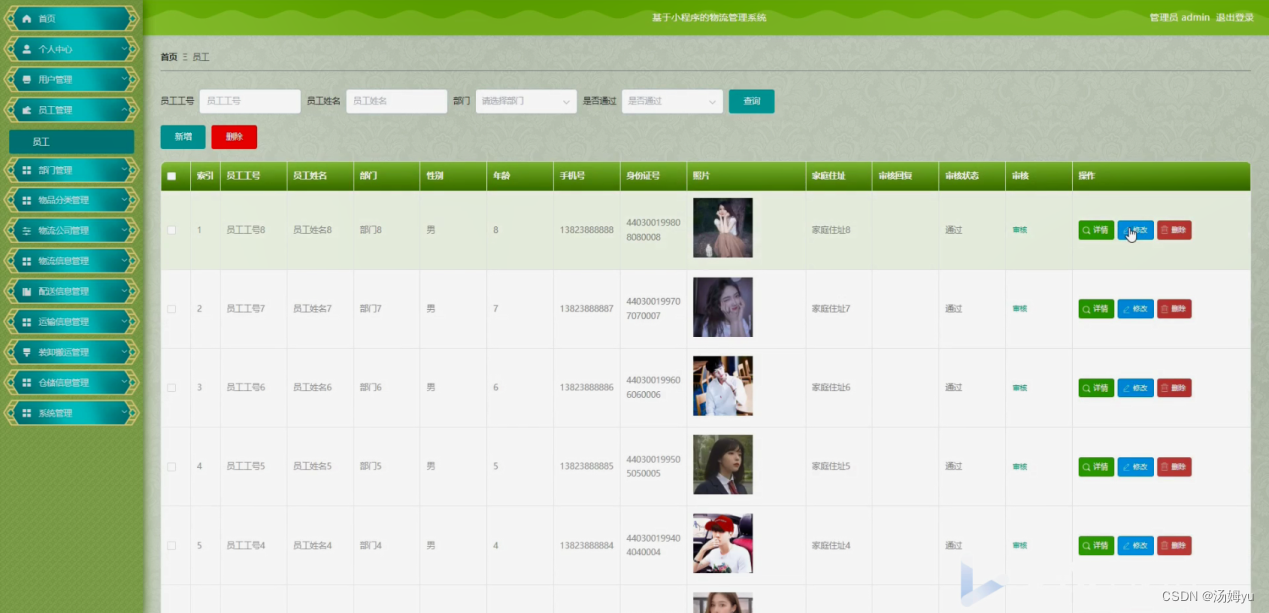
Task: Click 首页 in the breadcrumb
Action: (169, 58)
